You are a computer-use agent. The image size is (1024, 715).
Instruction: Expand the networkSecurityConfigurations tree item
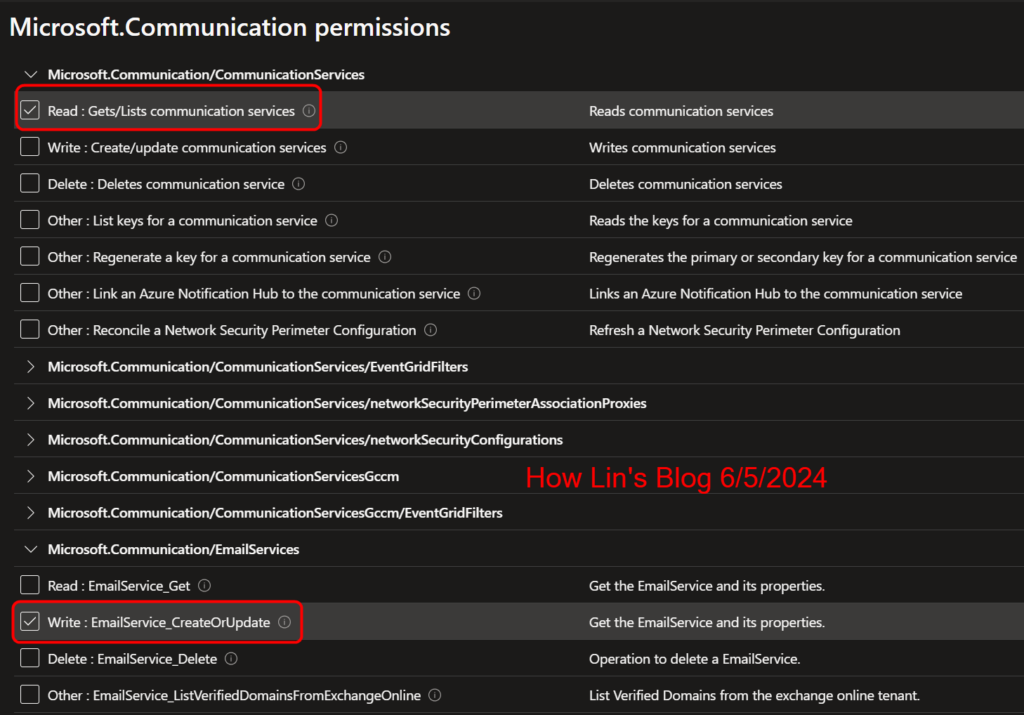(30, 439)
